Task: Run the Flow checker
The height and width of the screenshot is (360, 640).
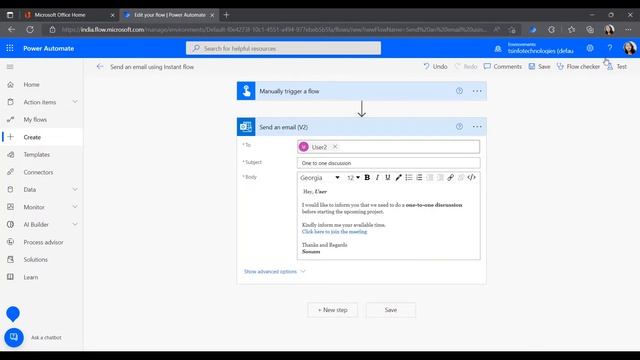Action: click(578, 67)
